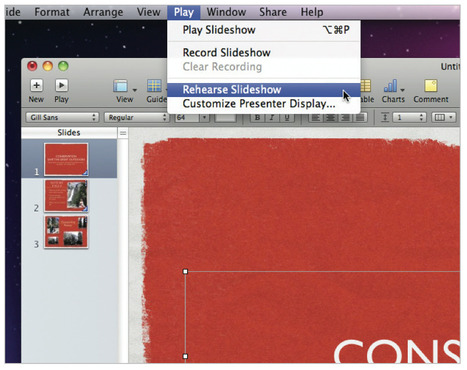This screenshot has height=370, width=467.
Task: Click the Slides panel header
Action: [x=69, y=133]
